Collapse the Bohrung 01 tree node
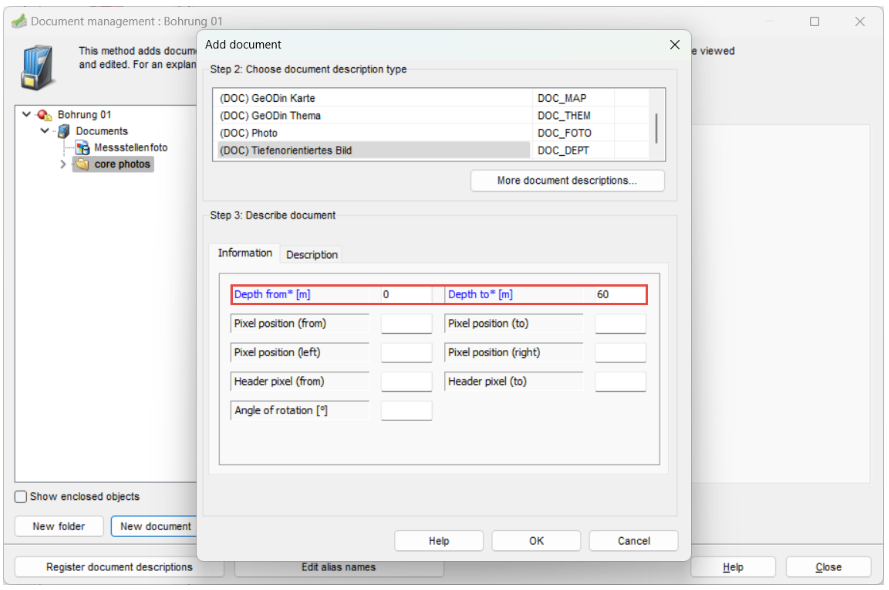This screenshot has height=590, width=889. [26, 115]
